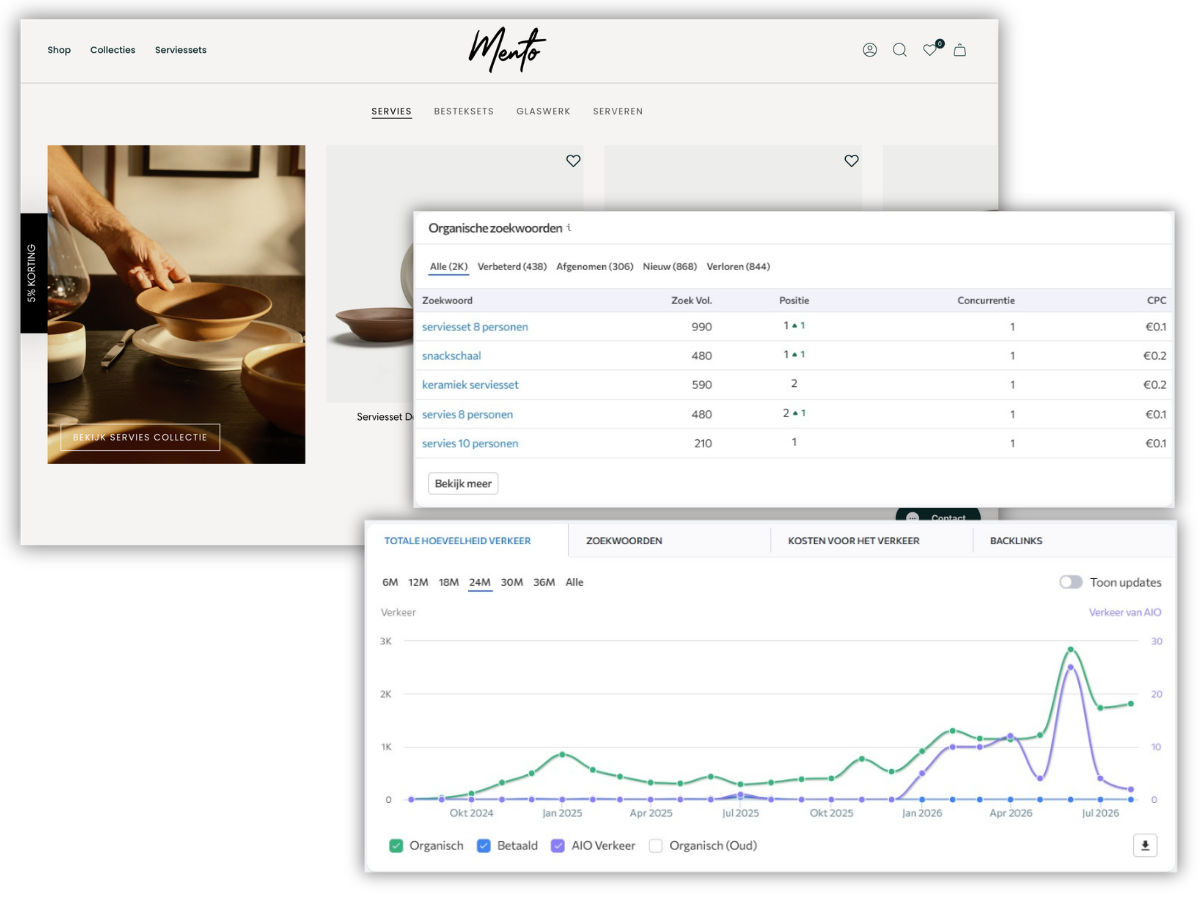Add the Serviesset product card to wishlist

pyautogui.click(x=573, y=161)
